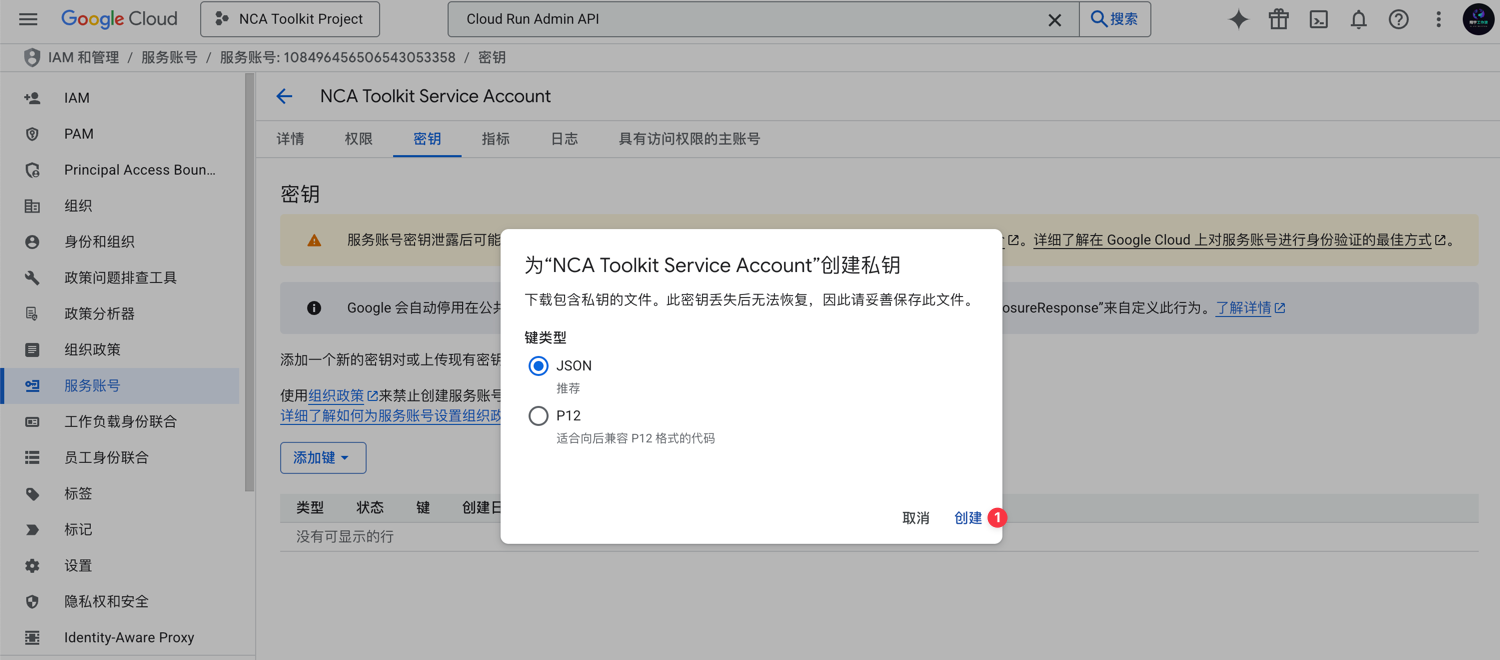Select the P12 key type
Screen dimensions: 1500x660
tap(539, 416)
